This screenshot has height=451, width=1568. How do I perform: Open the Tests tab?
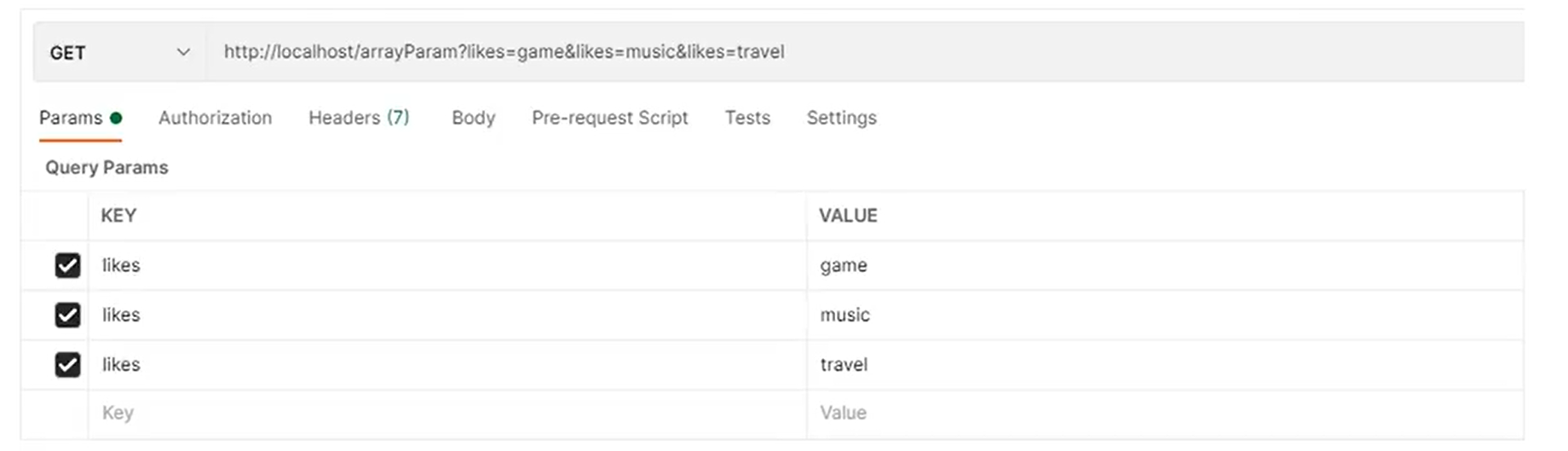(x=747, y=118)
